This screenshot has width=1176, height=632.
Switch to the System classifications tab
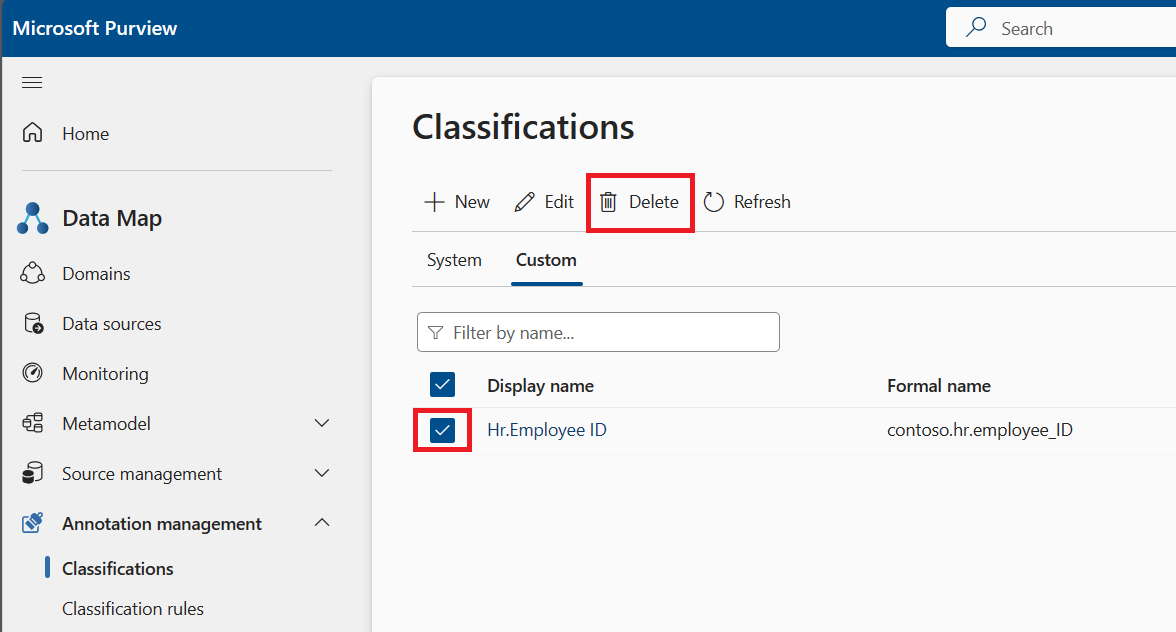[454, 259]
